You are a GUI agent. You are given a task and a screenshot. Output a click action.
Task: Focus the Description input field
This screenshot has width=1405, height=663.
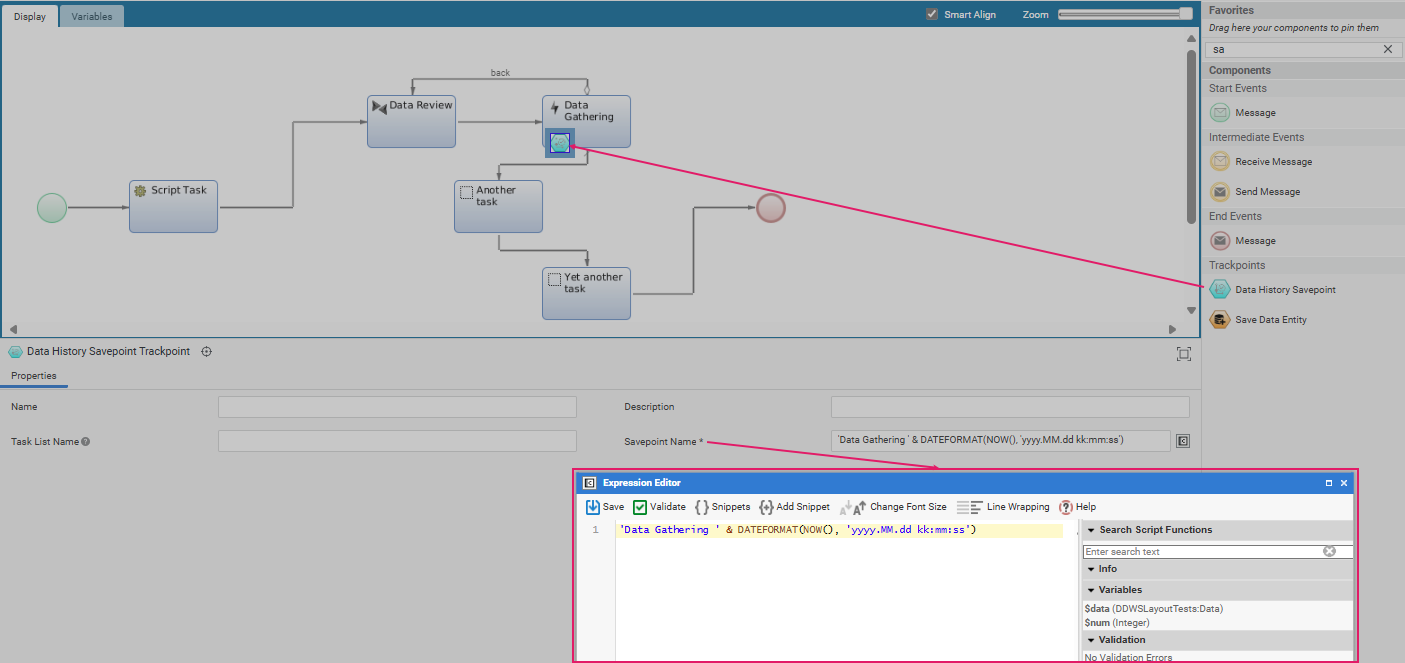pos(1010,407)
